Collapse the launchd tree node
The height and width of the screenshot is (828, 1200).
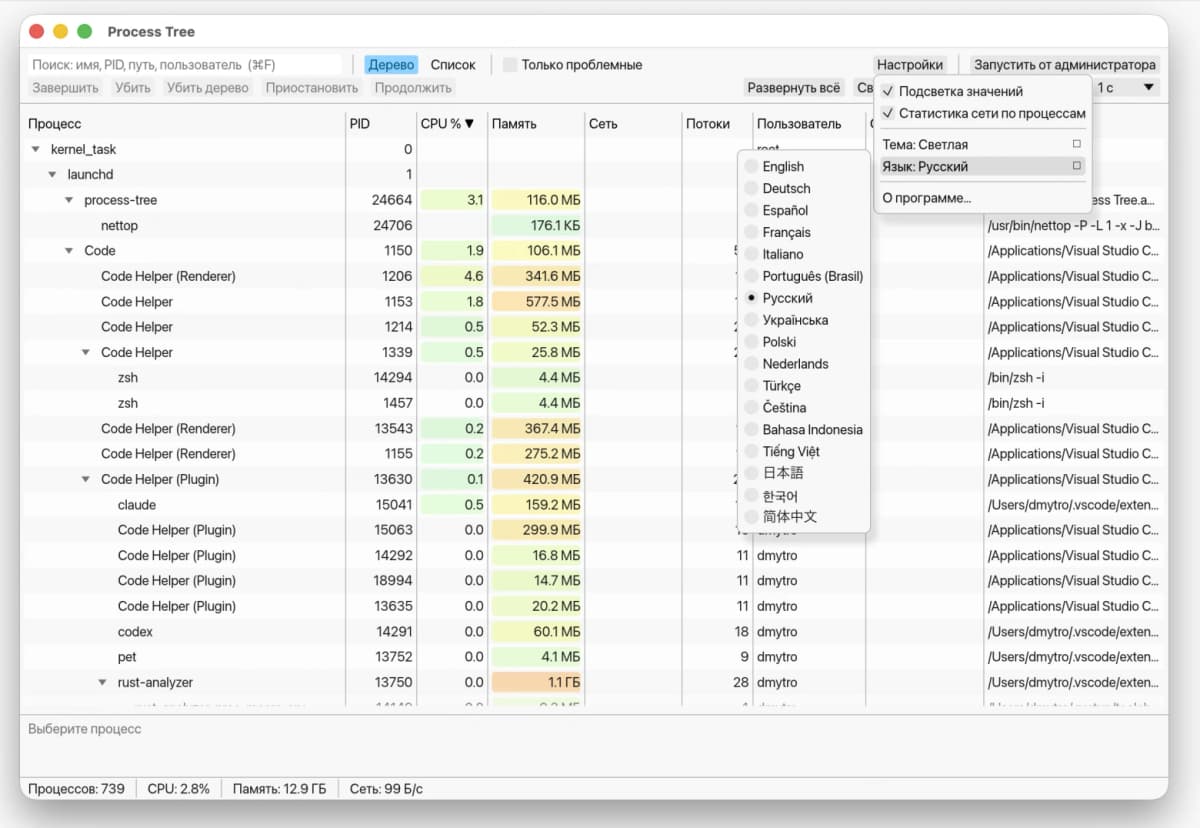click(x=53, y=175)
